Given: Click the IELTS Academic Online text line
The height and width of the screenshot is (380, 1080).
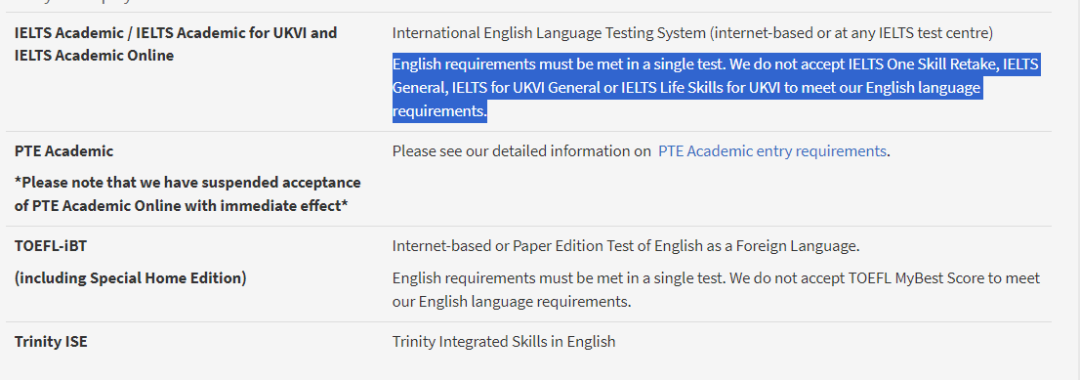Looking at the screenshot, I should [94, 55].
